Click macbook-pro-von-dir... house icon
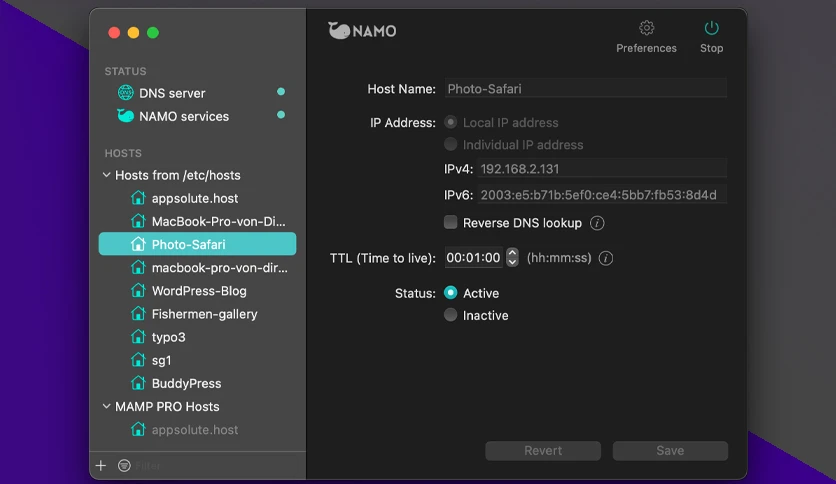 point(138,267)
